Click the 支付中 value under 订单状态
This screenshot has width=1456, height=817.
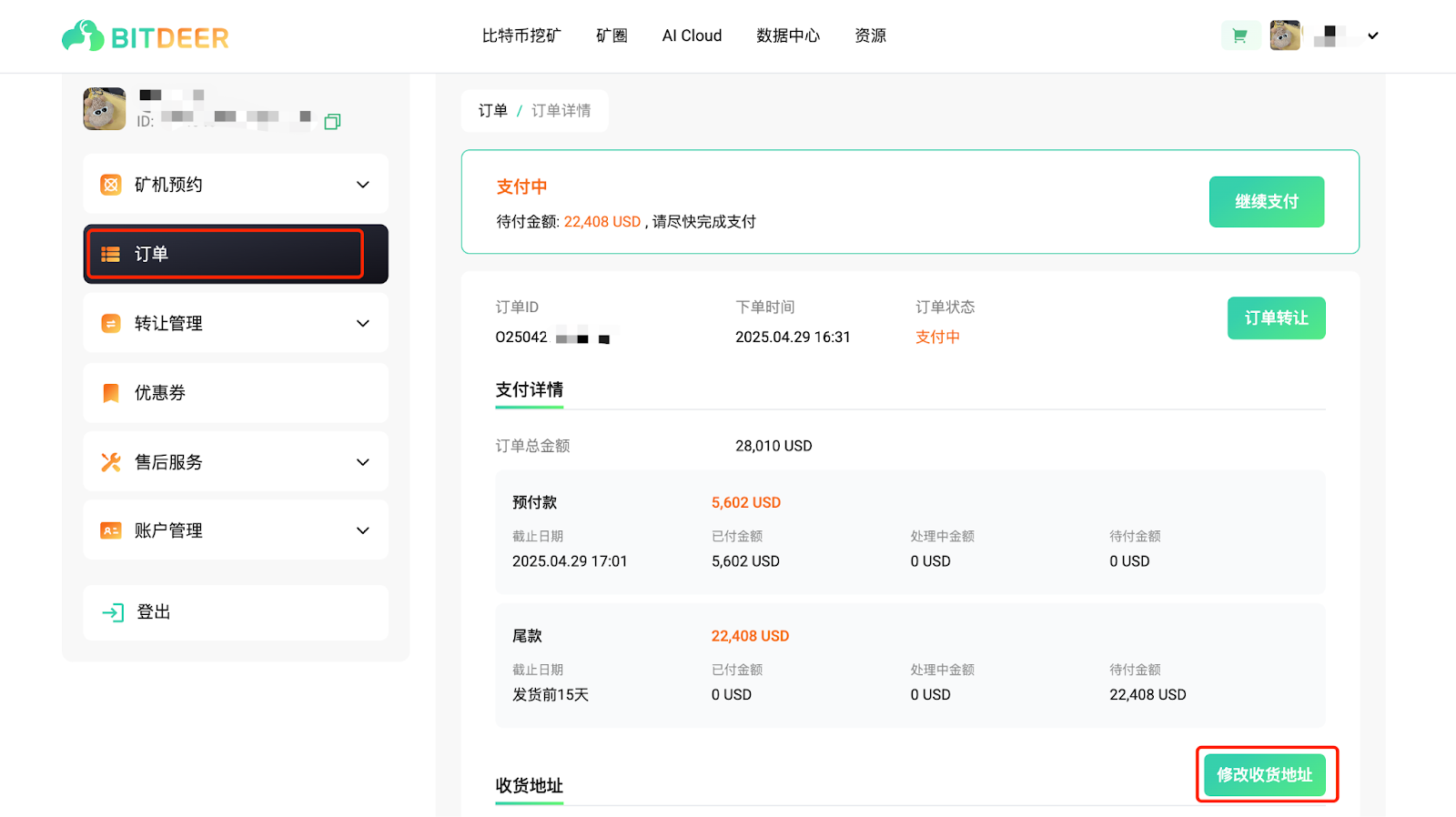937,338
